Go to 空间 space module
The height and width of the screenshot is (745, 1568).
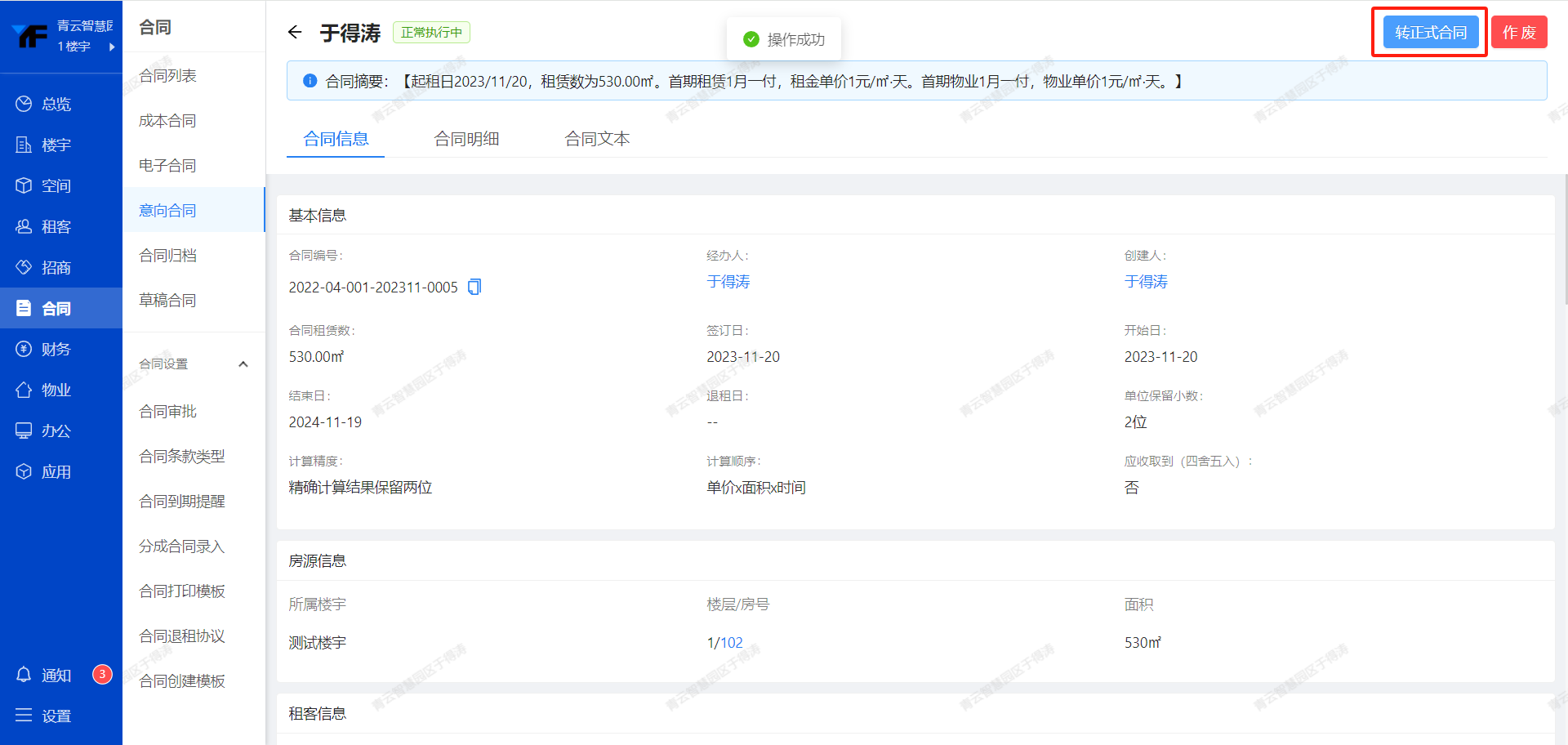56,185
